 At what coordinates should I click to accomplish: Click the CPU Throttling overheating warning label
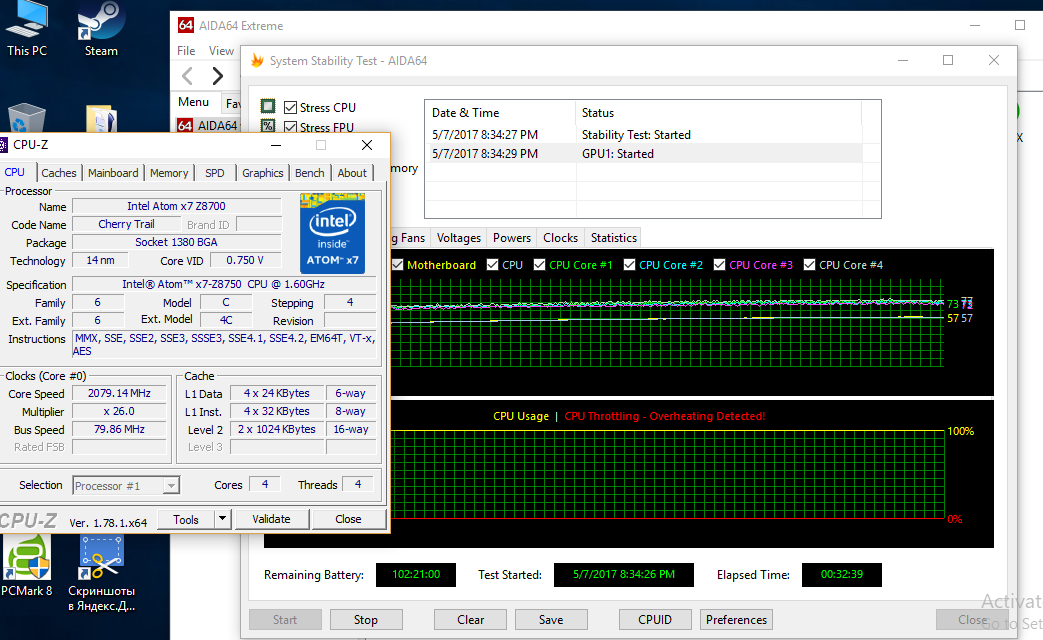[x=665, y=416]
